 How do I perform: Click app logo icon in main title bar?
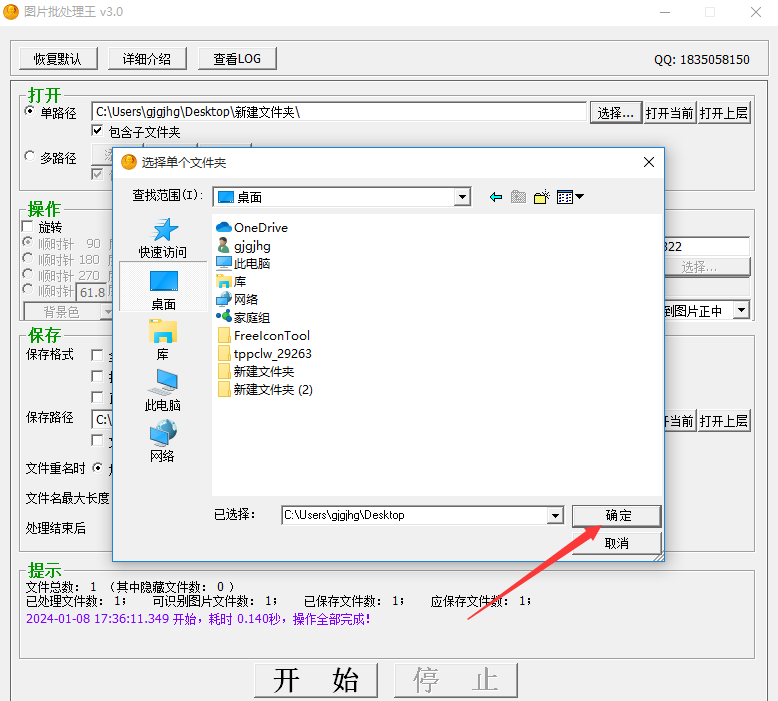11,11
